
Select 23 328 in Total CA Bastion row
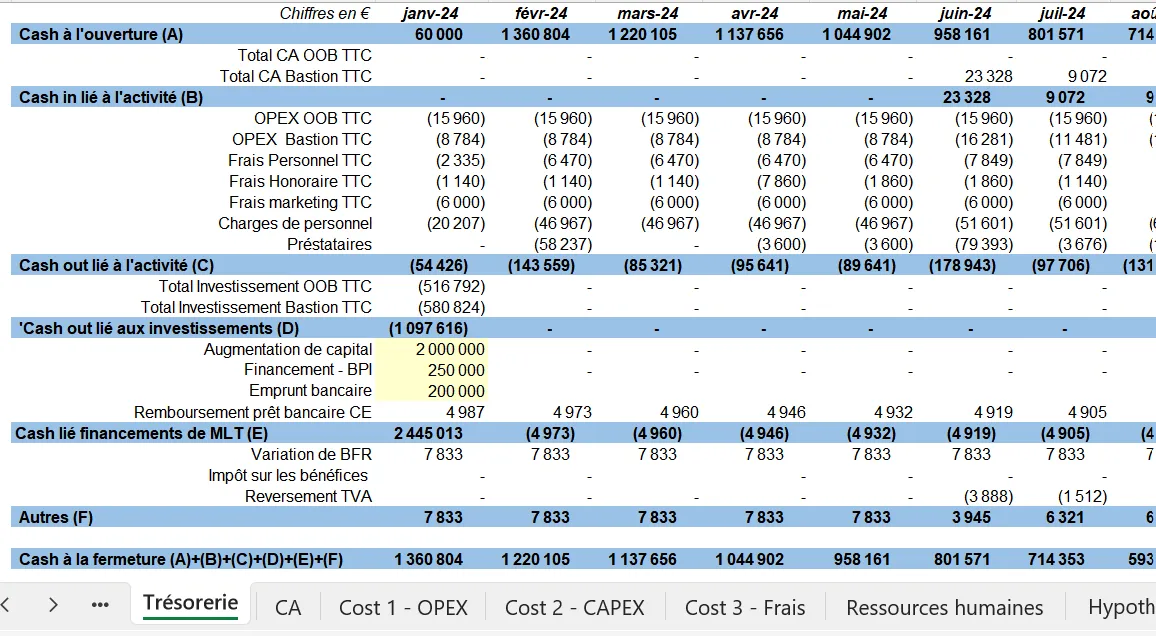[x=989, y=77]
